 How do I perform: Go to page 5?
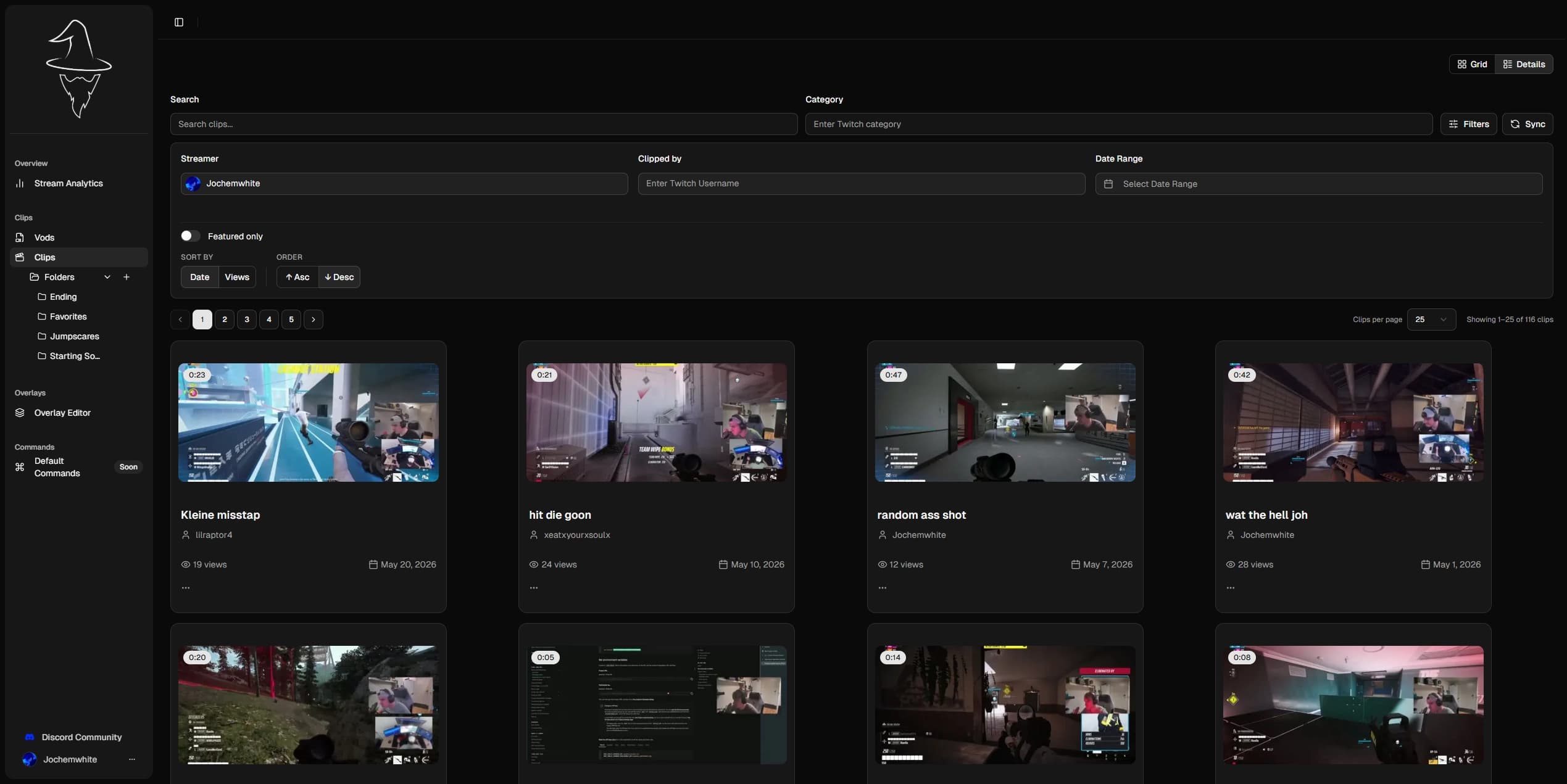291,320
